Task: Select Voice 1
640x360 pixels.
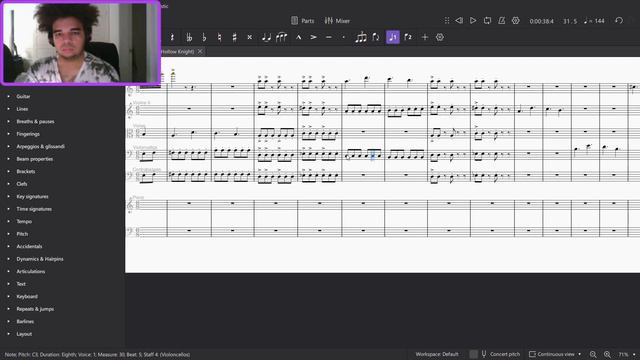Action: point(393,37)
